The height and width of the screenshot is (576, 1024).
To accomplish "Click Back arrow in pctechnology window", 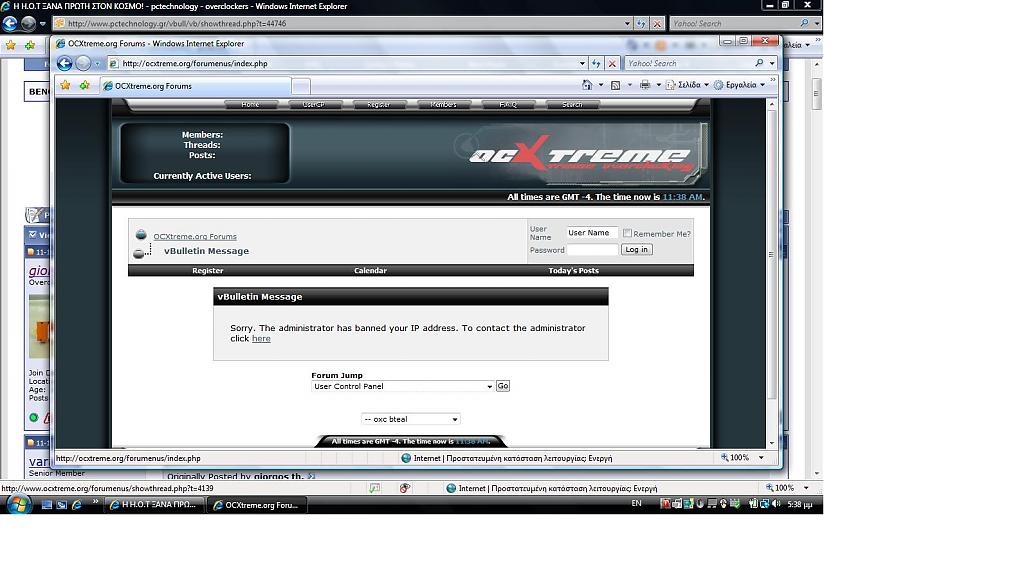I will coord(10,24).
